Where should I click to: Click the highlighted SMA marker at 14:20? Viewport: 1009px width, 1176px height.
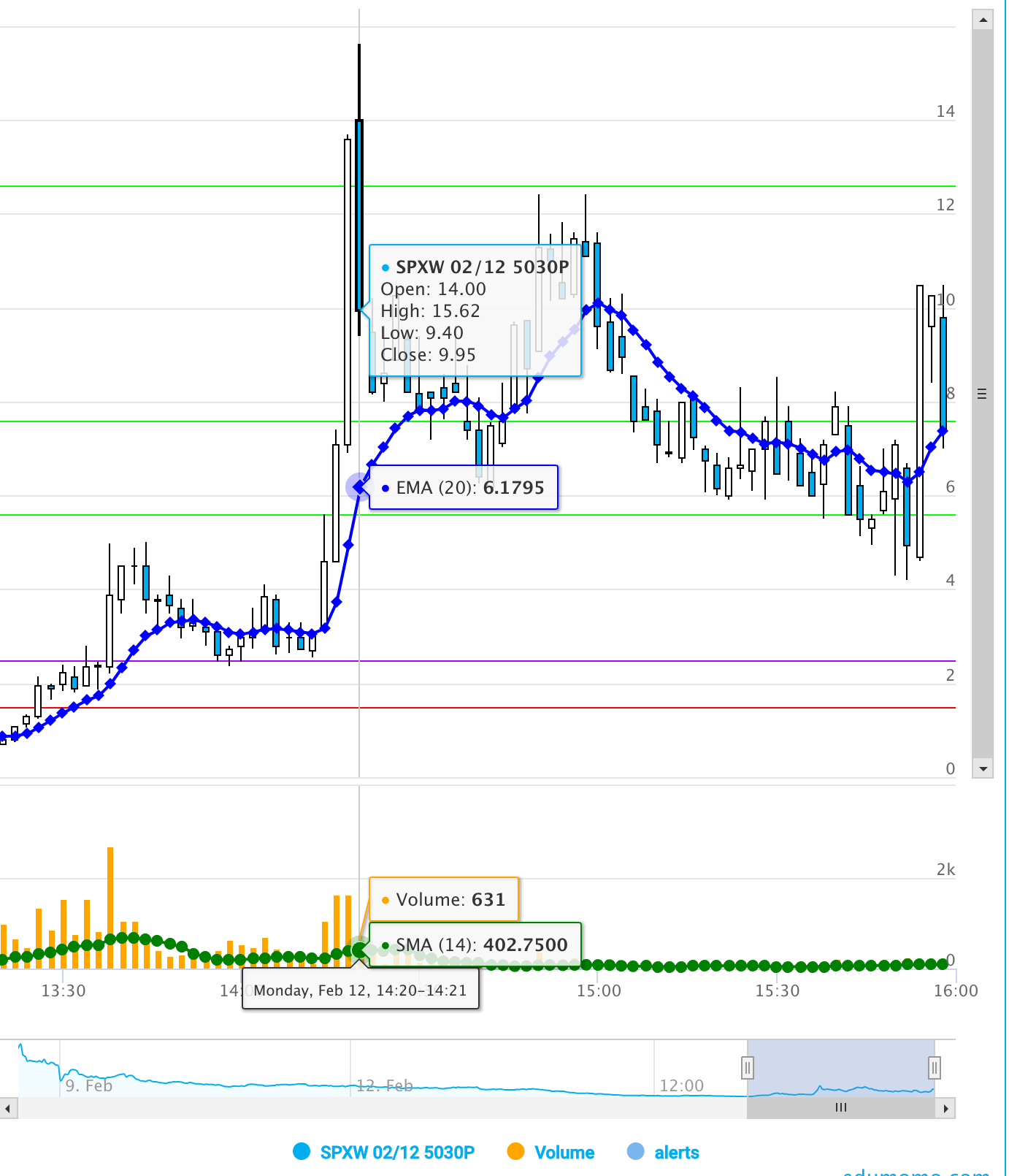(x=359, y=950)
